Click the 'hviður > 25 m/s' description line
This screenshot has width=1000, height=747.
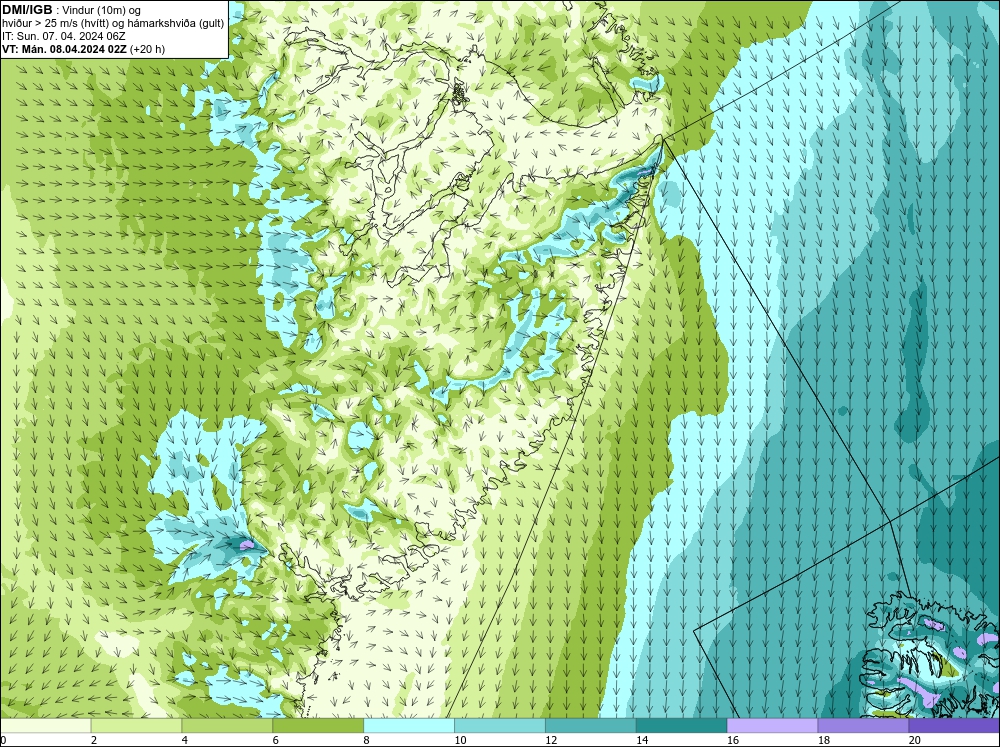pyautogui.click(x=113, y=24)
